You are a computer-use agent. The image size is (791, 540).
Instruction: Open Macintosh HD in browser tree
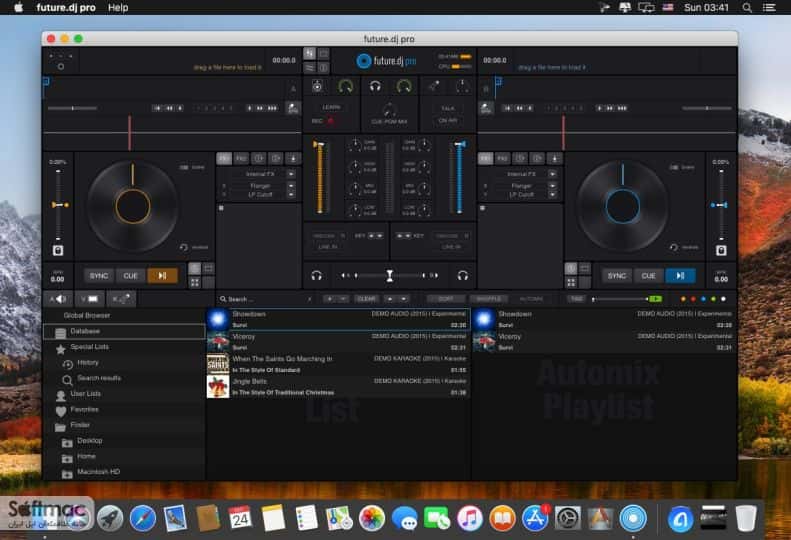[98, 472]
